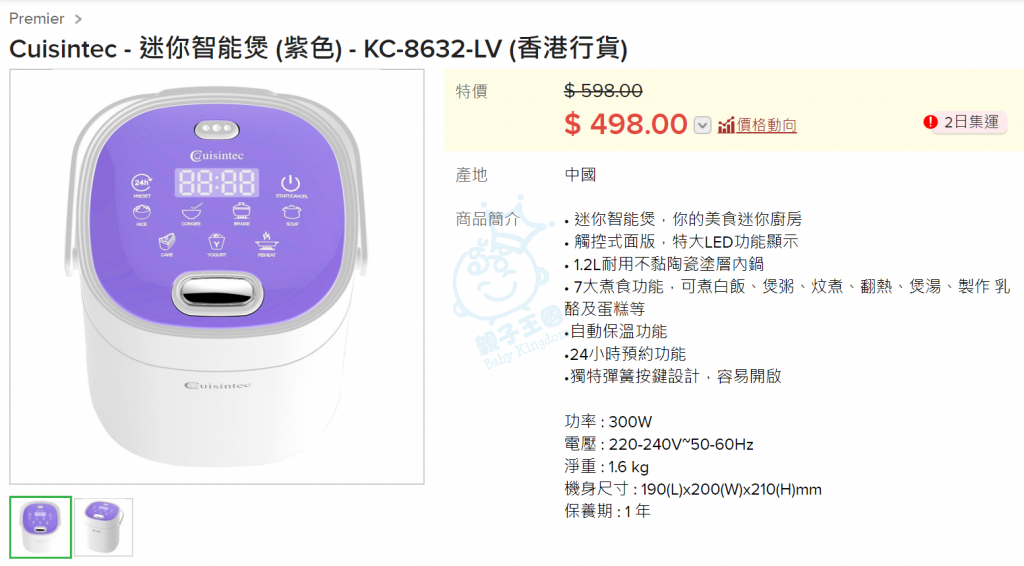Expand the price dropdown arrow beside $498.00
The image size is (1024, 566).
coord(702,125)
